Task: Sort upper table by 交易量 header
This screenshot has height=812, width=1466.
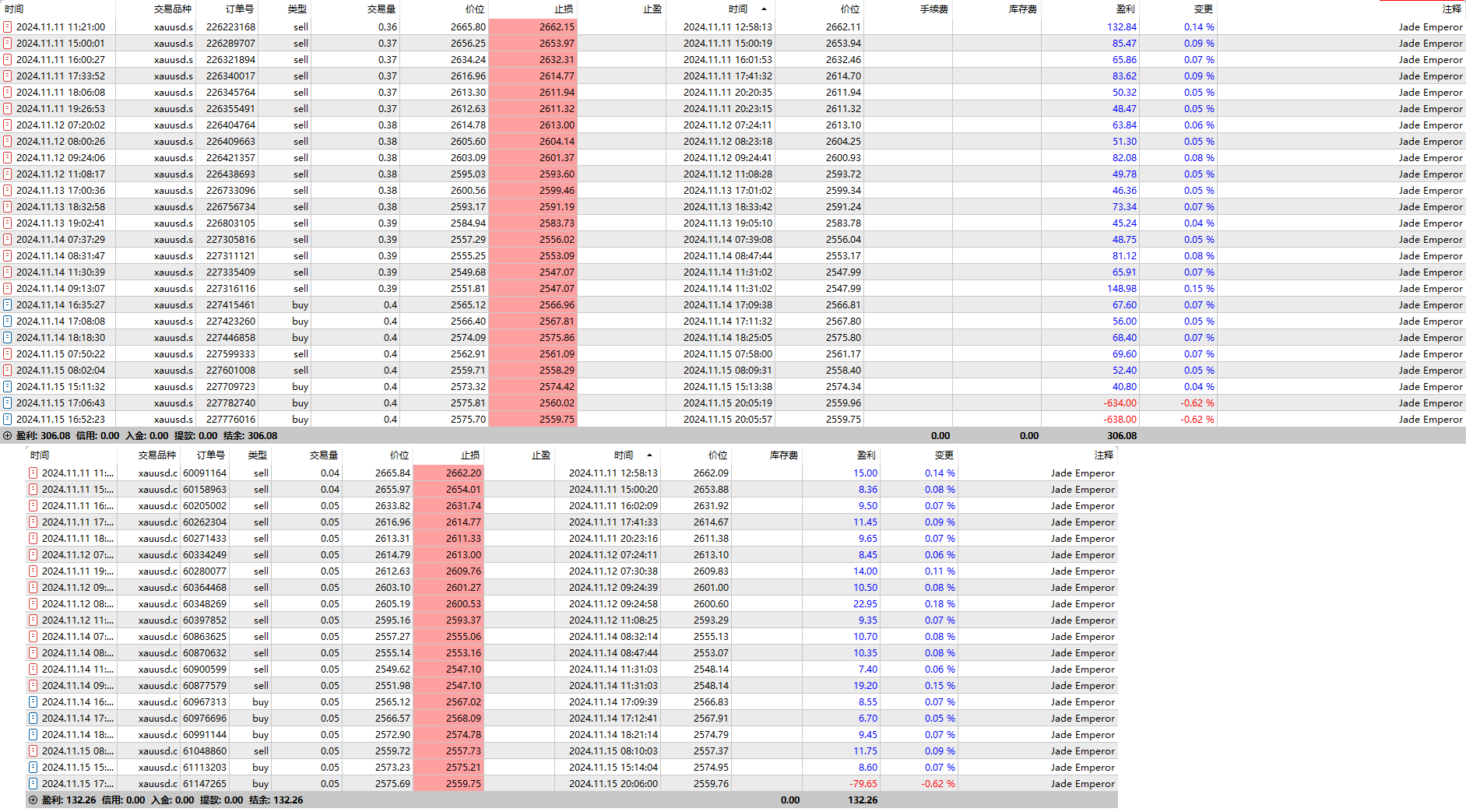Action: click(x=381, y=9)
